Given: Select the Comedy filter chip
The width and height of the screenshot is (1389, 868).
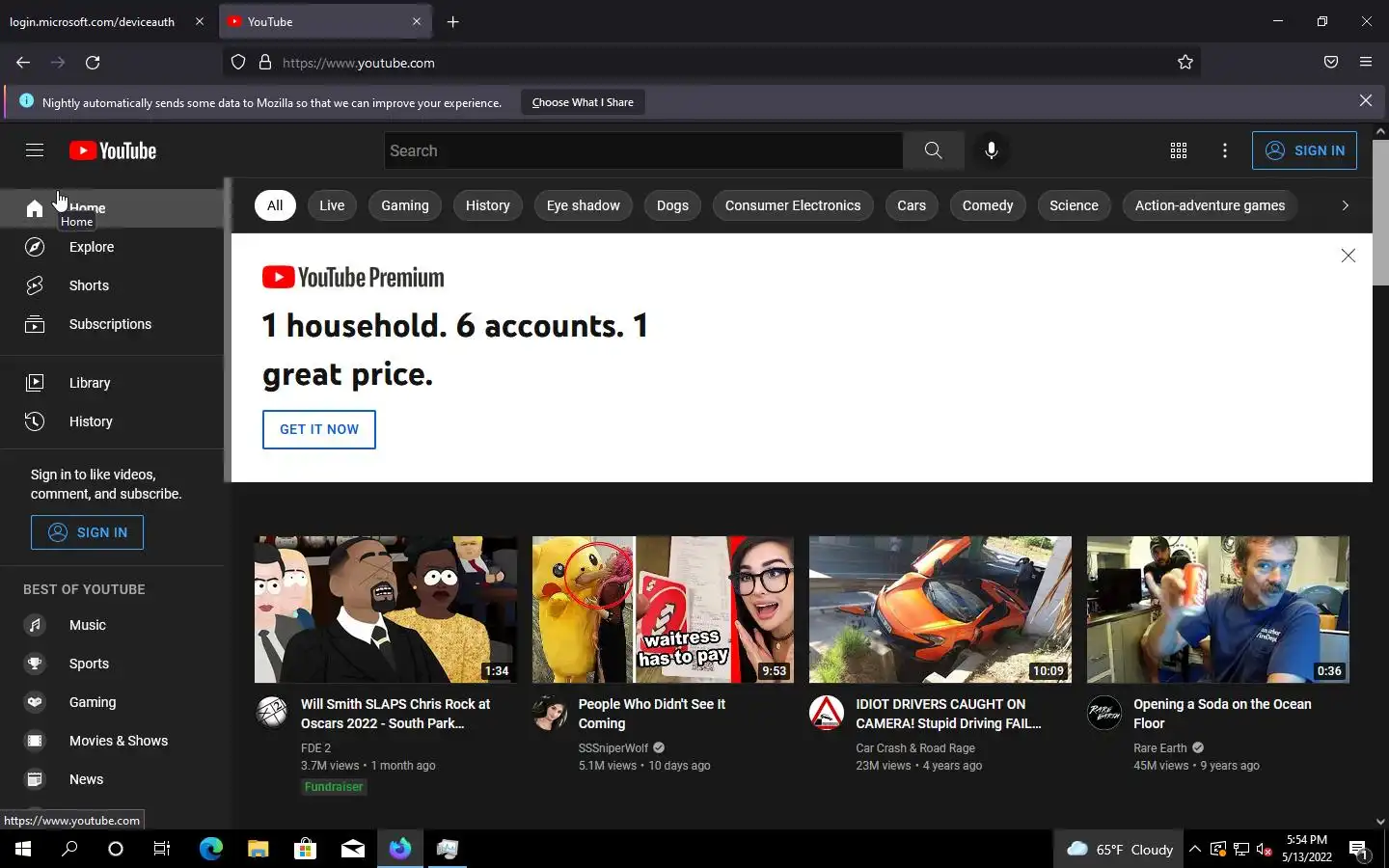Looking at the screenshot, I should [x=988, y=205].
